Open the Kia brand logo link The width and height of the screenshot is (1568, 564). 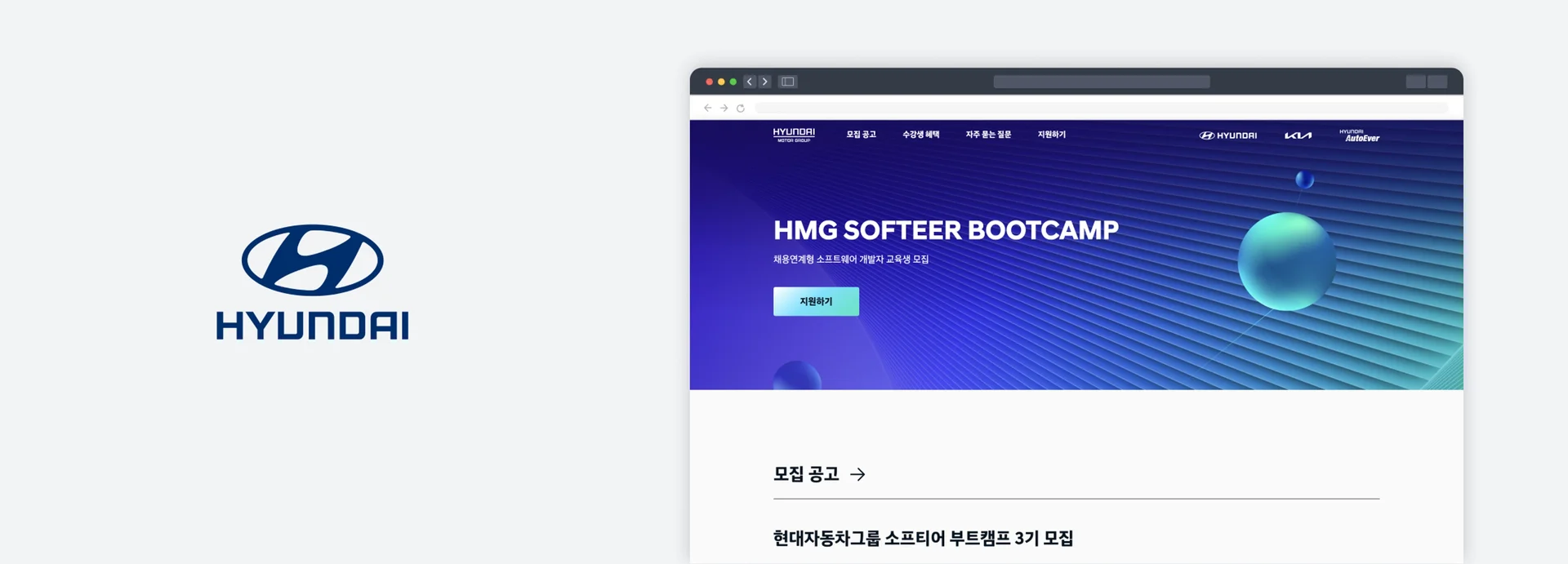point(1298,135)
